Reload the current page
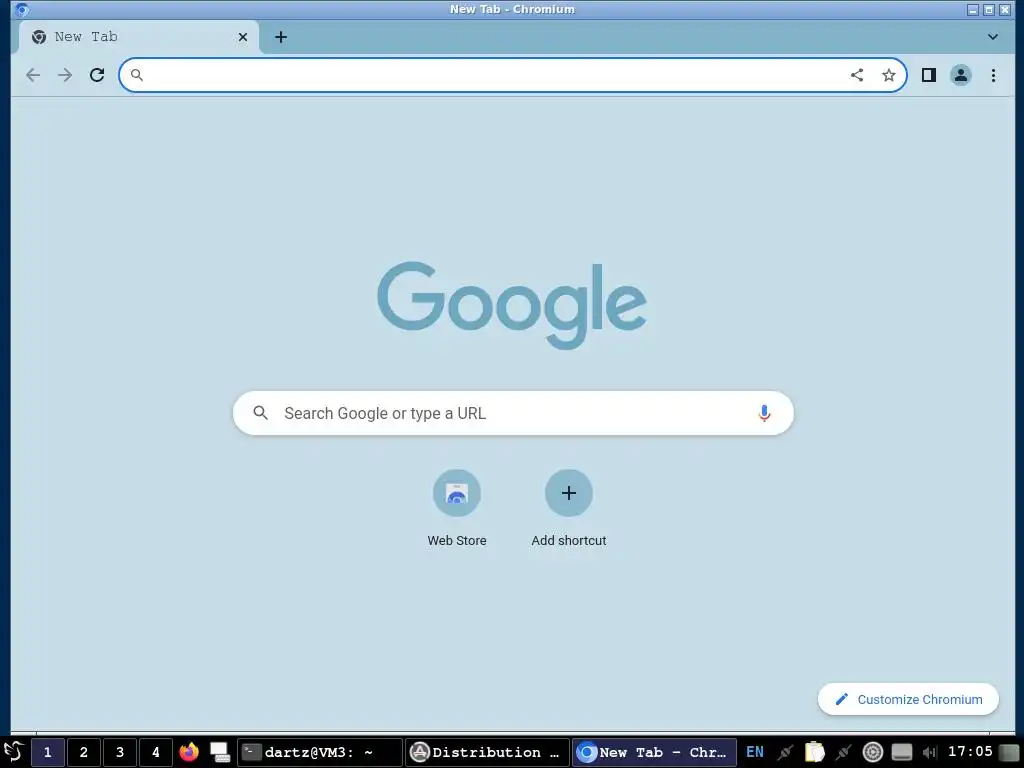 [97, 75]
